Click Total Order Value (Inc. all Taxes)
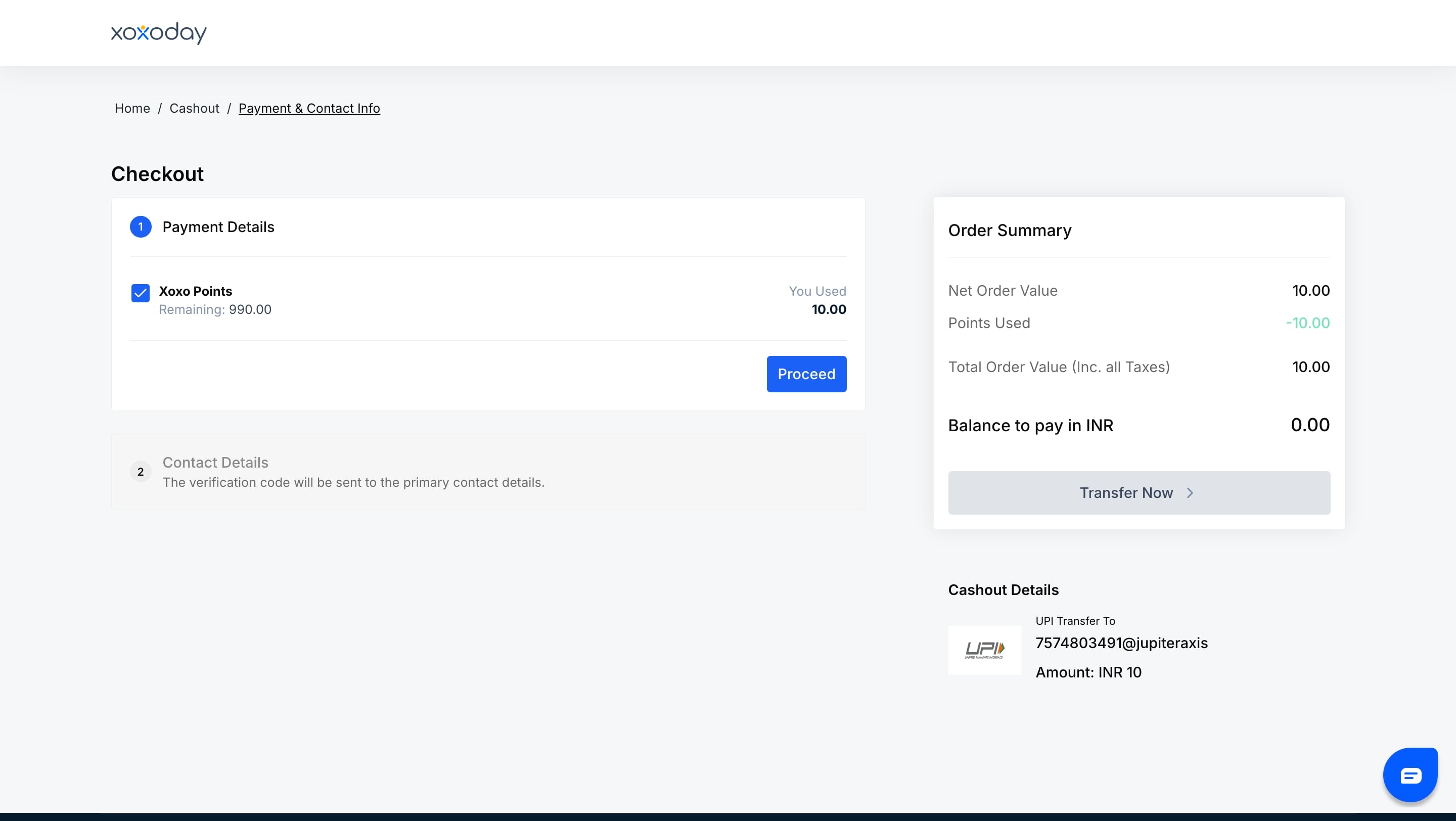This screenshot has height=821, width=1456. (x=1059, y=367)
